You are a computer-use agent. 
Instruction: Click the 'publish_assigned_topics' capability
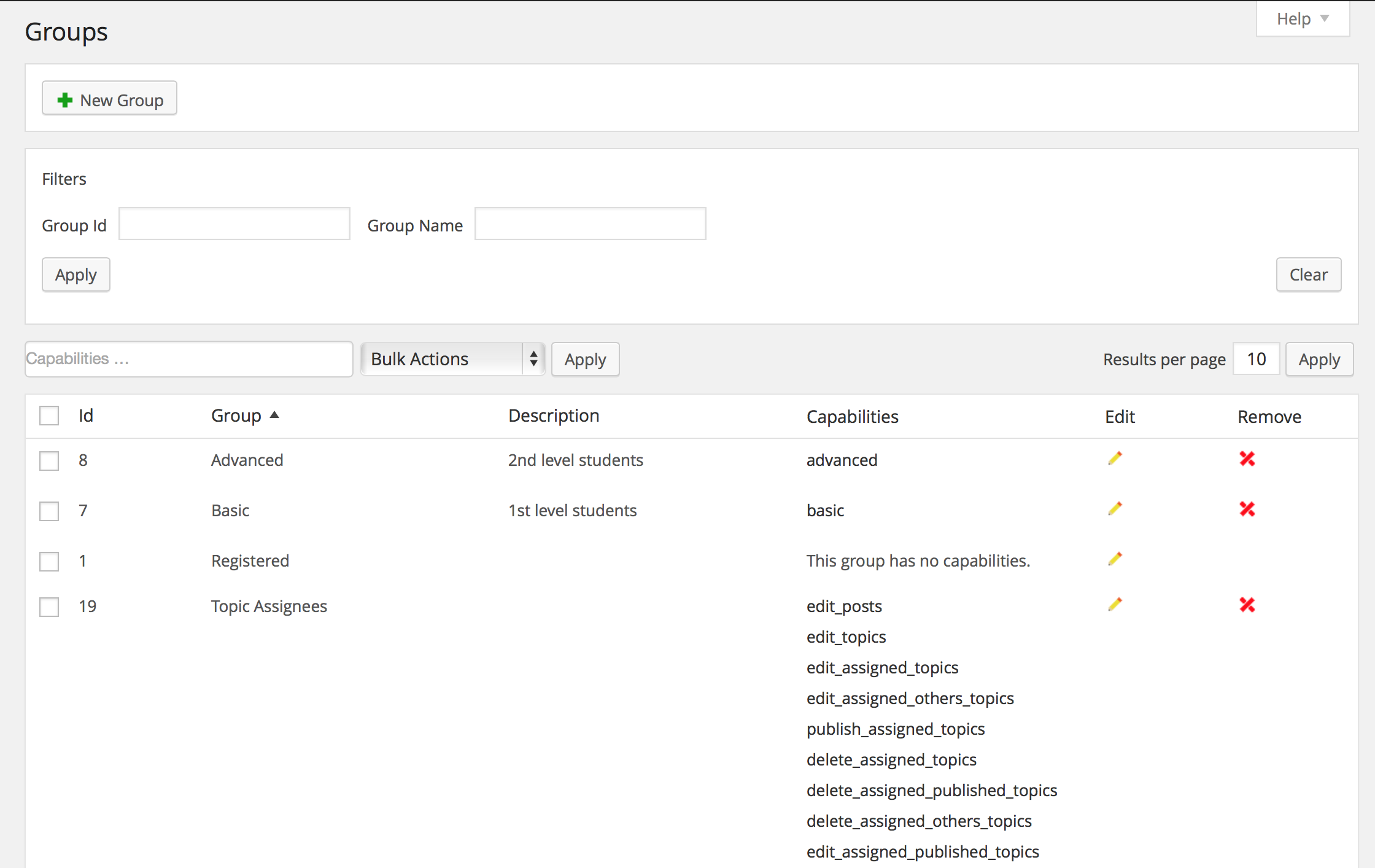click(x=896, y=729)
